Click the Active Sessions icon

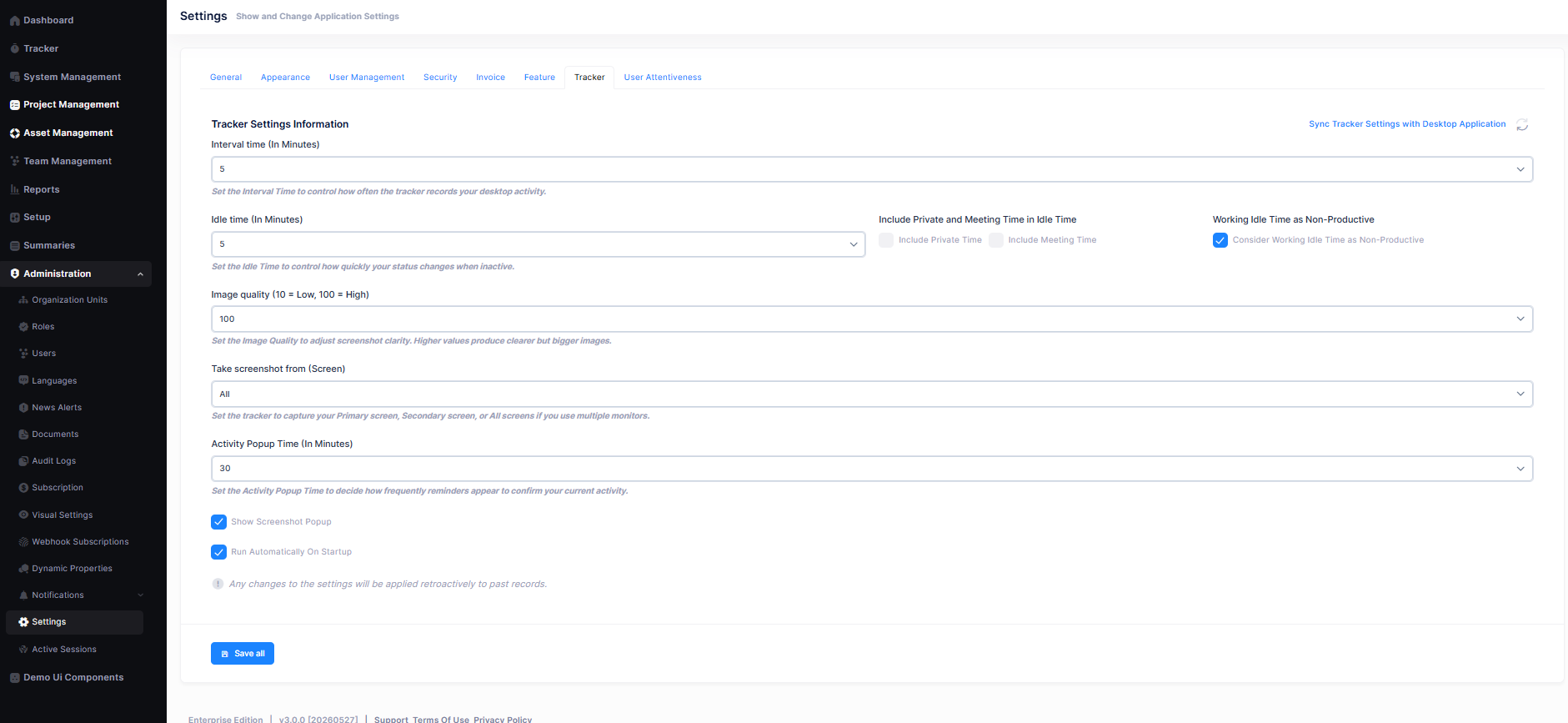23,650
